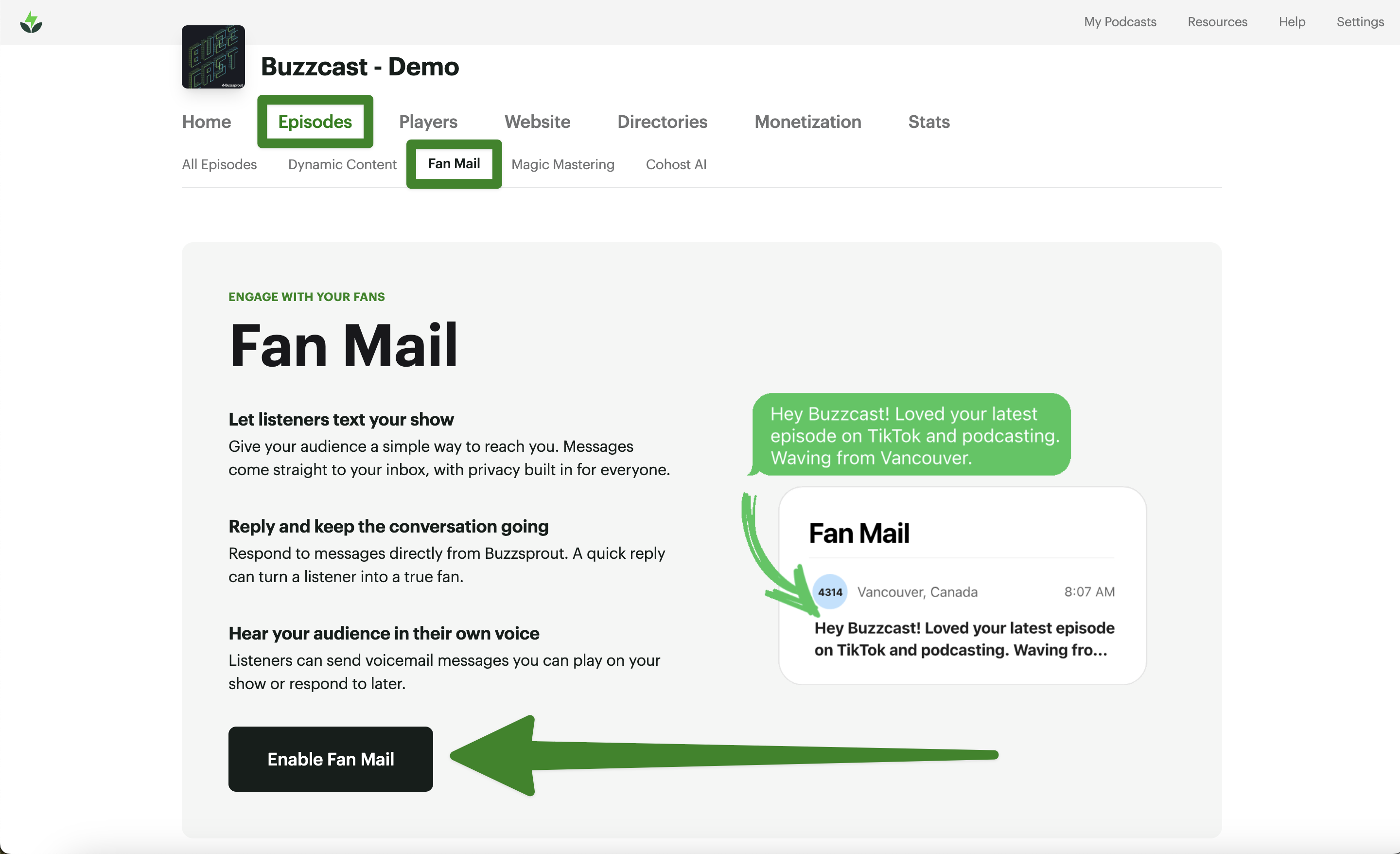The width and height of the screenshot is (1400, 854).
Task: Open the Resources link
Action: 1217,21
